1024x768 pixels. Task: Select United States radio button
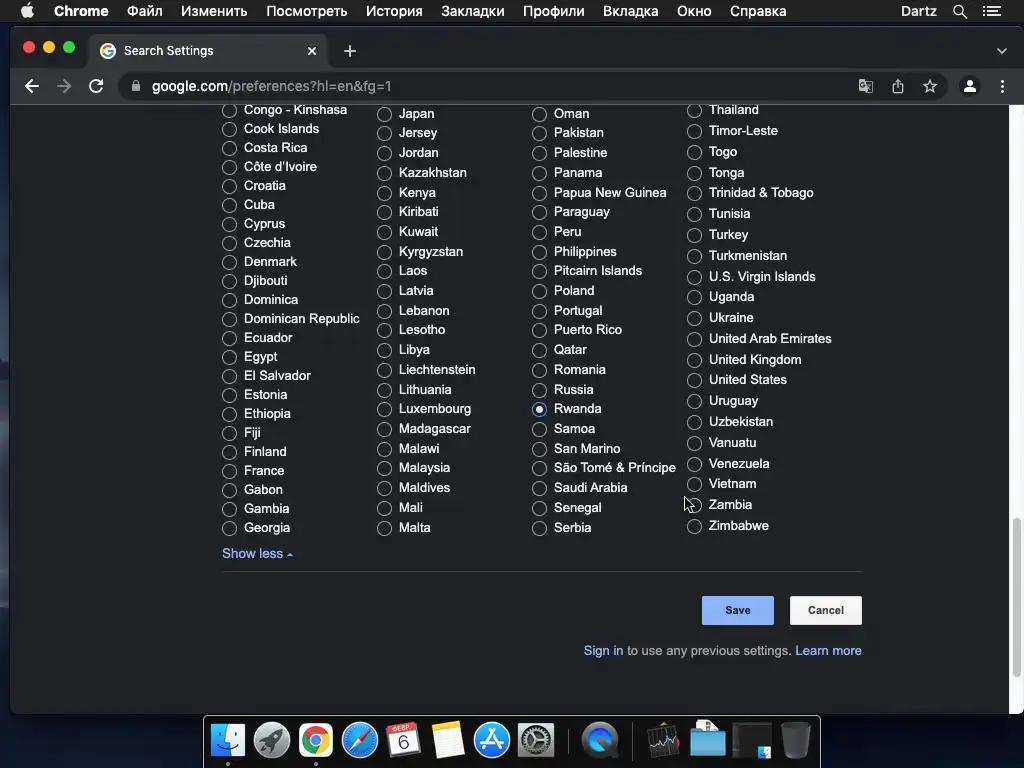[x=694, y=380]
